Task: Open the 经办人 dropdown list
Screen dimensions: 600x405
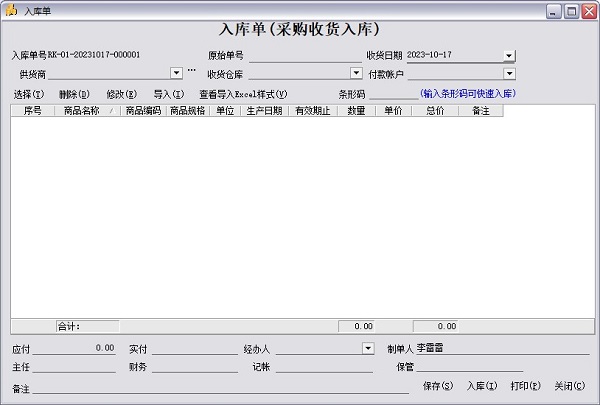Action: (368, 348)
